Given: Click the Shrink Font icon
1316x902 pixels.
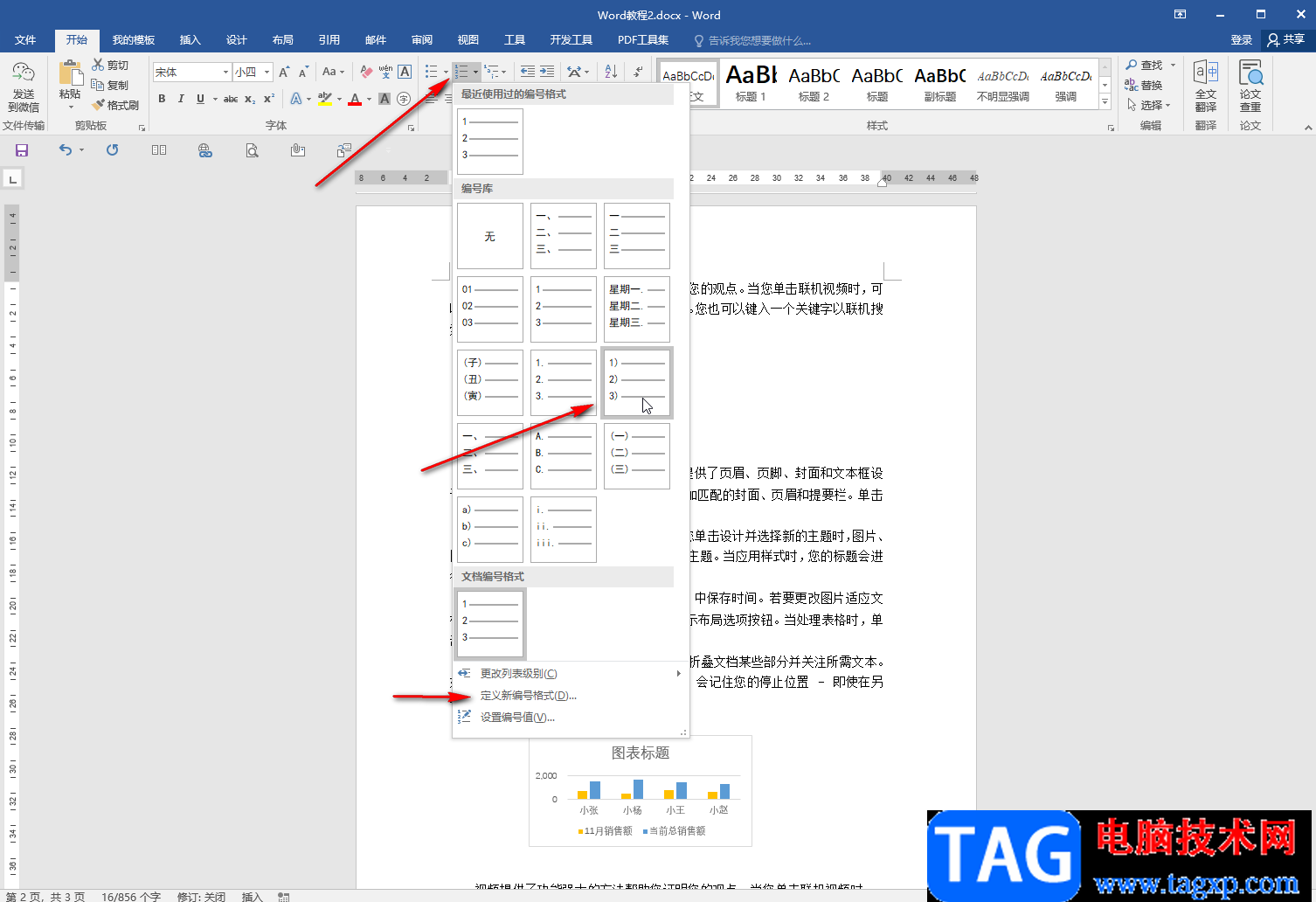Looking at the screenshot, I should point(303,72).
